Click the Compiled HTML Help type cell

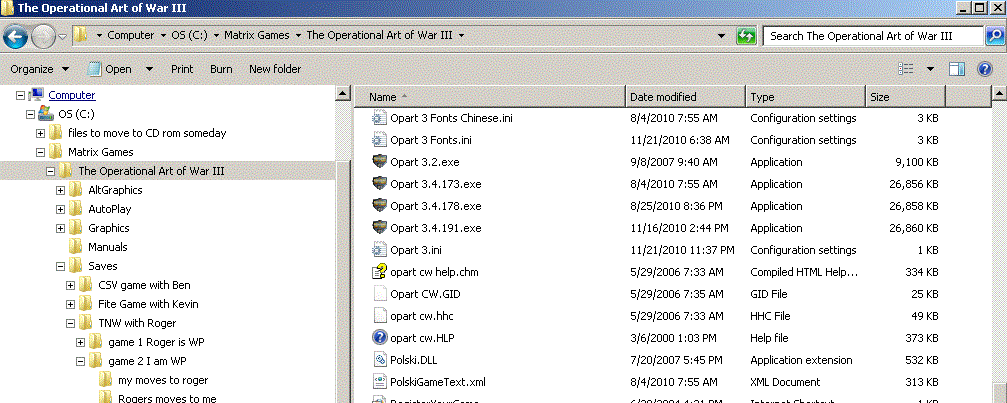tap(803, 272)
